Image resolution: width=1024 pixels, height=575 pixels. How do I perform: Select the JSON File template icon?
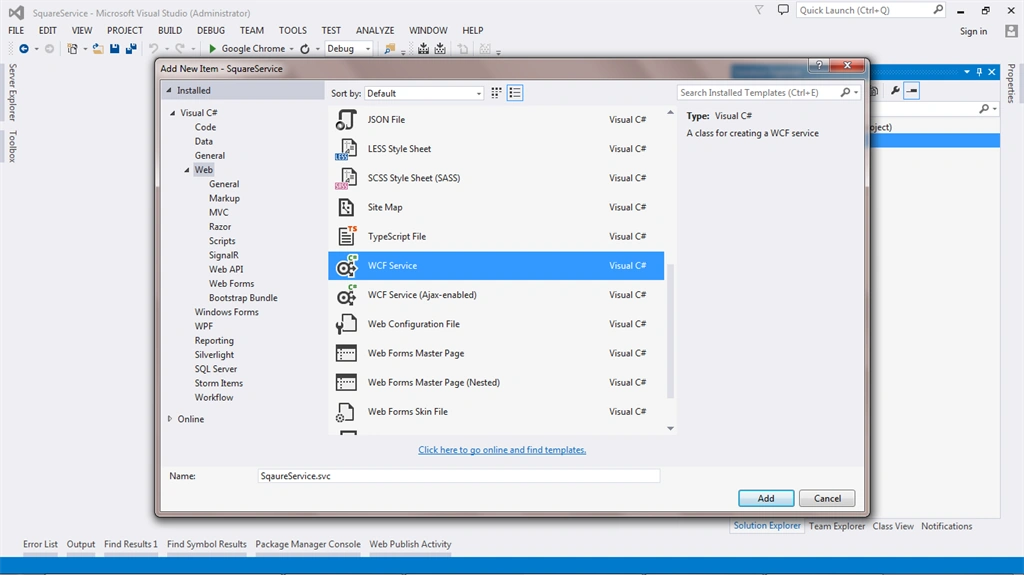click(x=345, y=120)
